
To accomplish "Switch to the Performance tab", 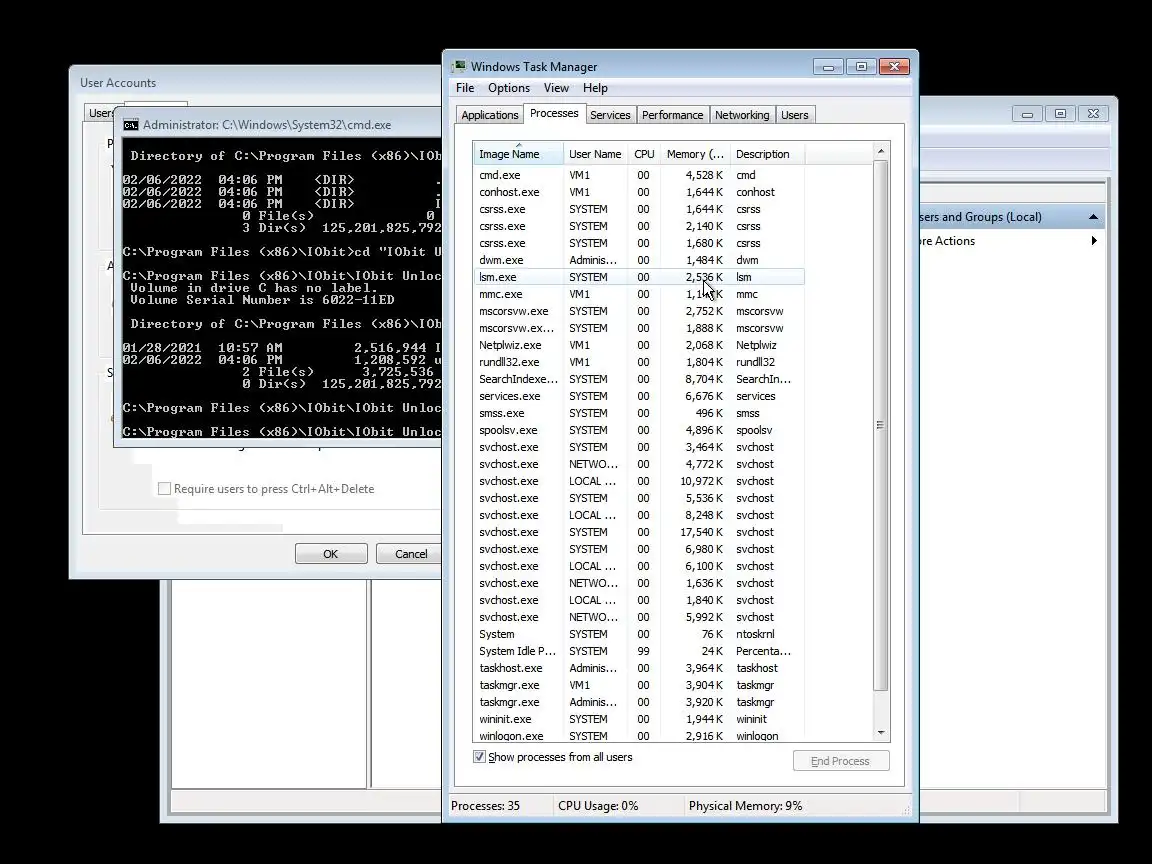I will 672,115.
